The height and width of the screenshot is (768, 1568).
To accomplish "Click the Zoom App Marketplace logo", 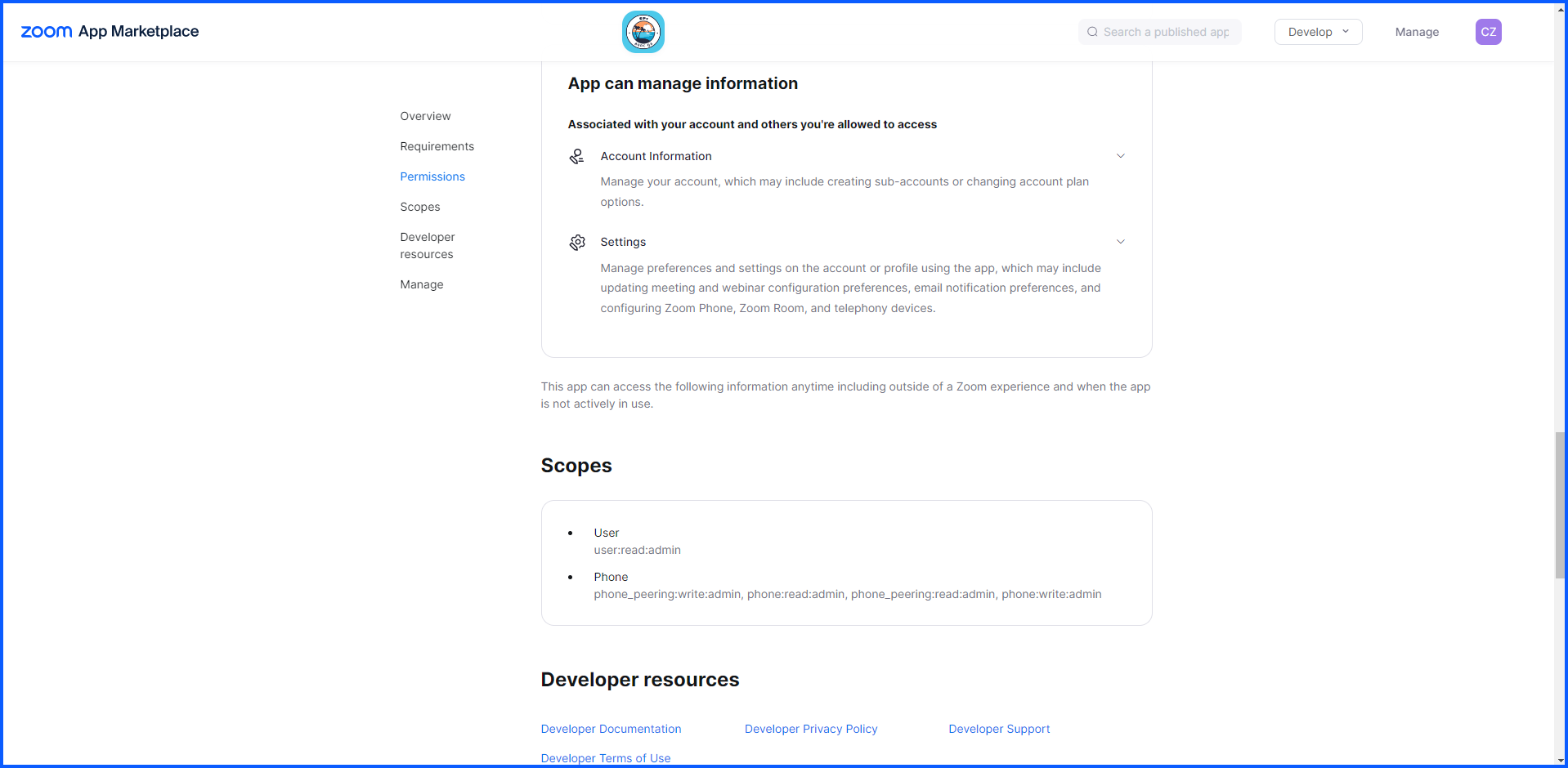I will pos(110,32).
